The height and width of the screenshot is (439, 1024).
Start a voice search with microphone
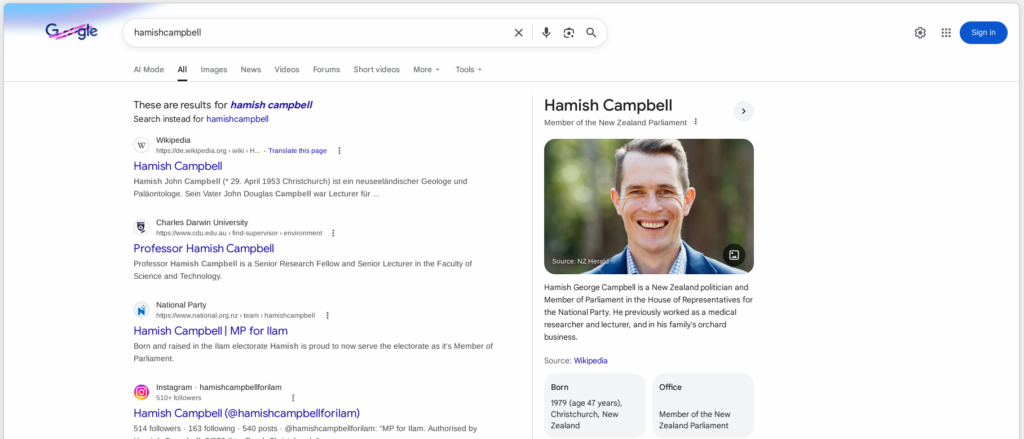546,33
